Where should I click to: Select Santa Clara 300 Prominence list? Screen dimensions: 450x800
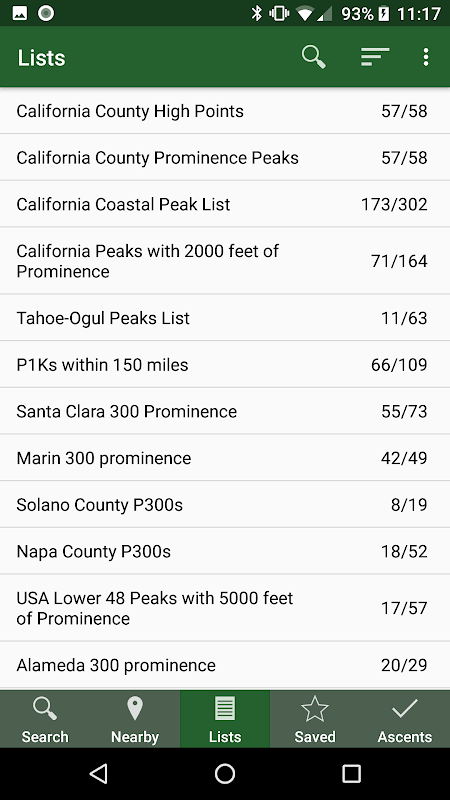225,411
